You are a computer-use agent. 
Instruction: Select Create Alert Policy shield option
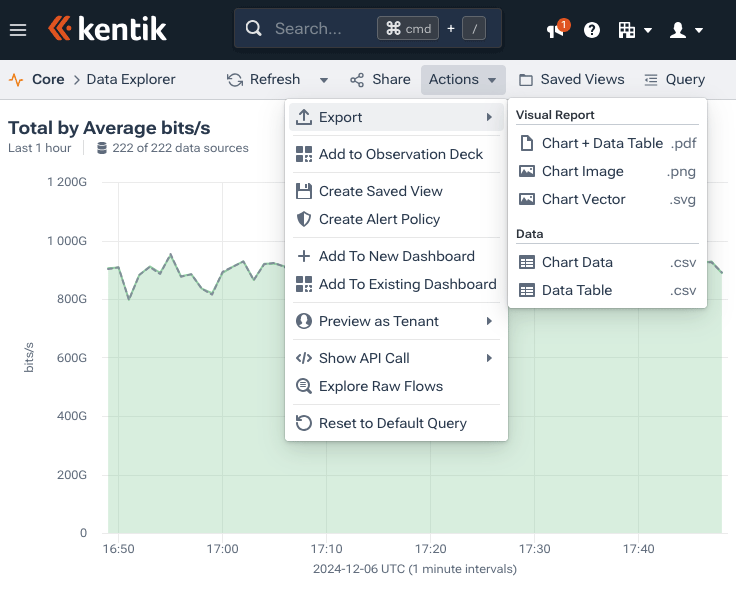379,219
